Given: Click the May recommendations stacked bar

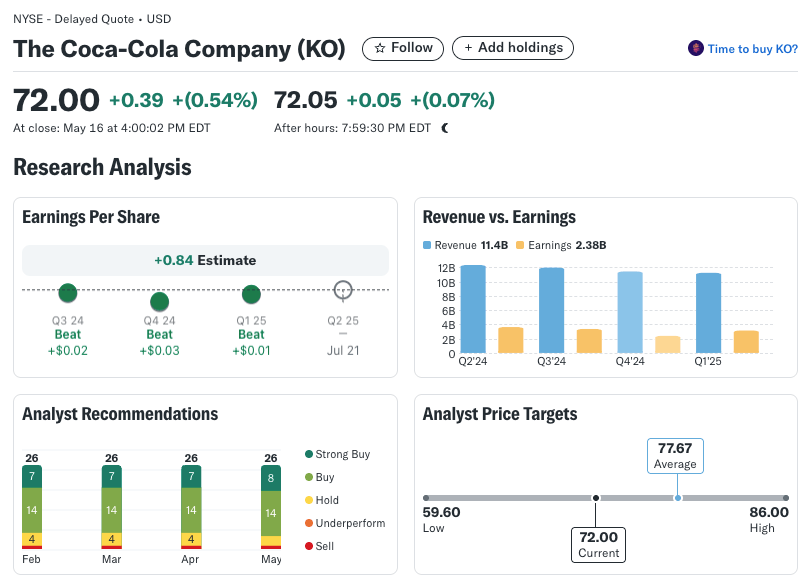Looking at the screenshot, I should (x=271, y=507).
